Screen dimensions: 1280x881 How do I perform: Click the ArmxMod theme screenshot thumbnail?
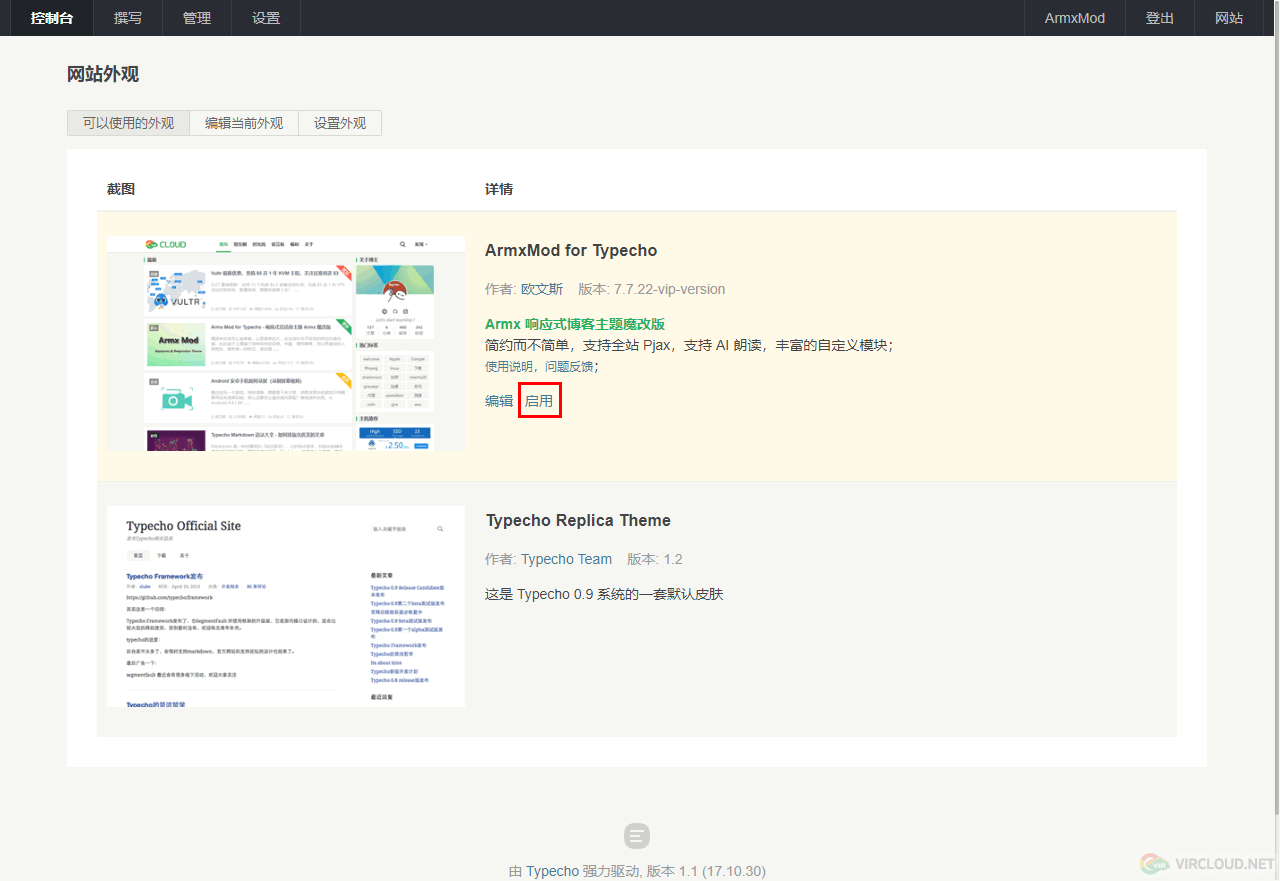(286, 343)
